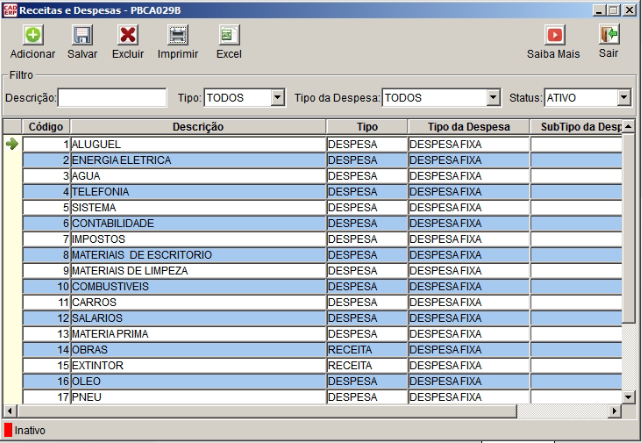Select the COMBUSTIVEIS row
642x443 pixels.
click(x=322, y=287)
